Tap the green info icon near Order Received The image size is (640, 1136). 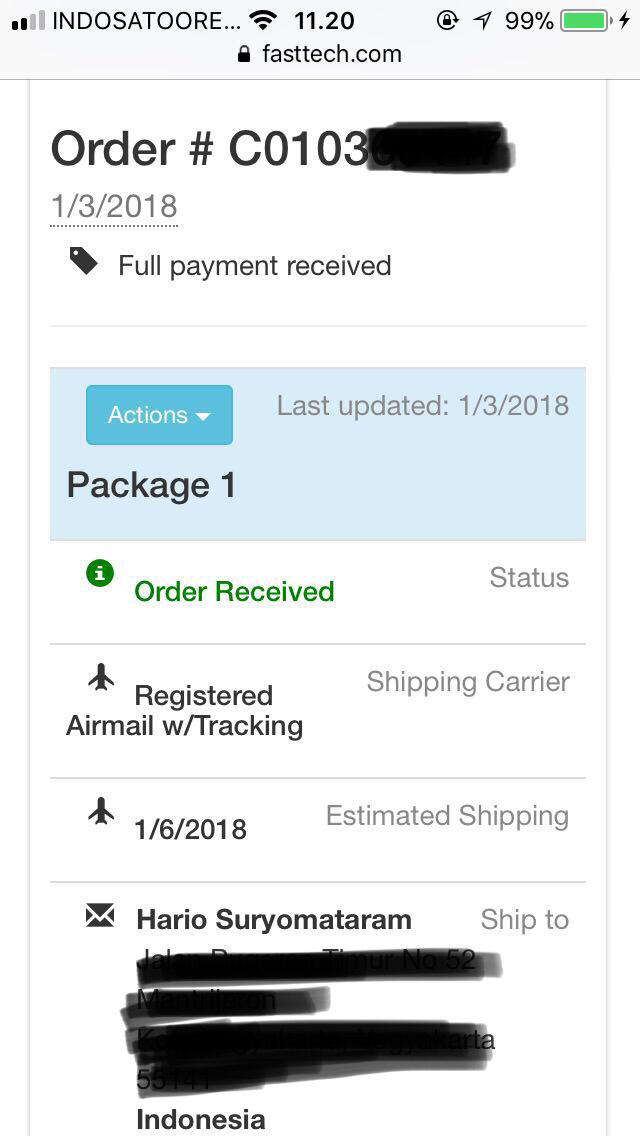(x=100, y=574)
